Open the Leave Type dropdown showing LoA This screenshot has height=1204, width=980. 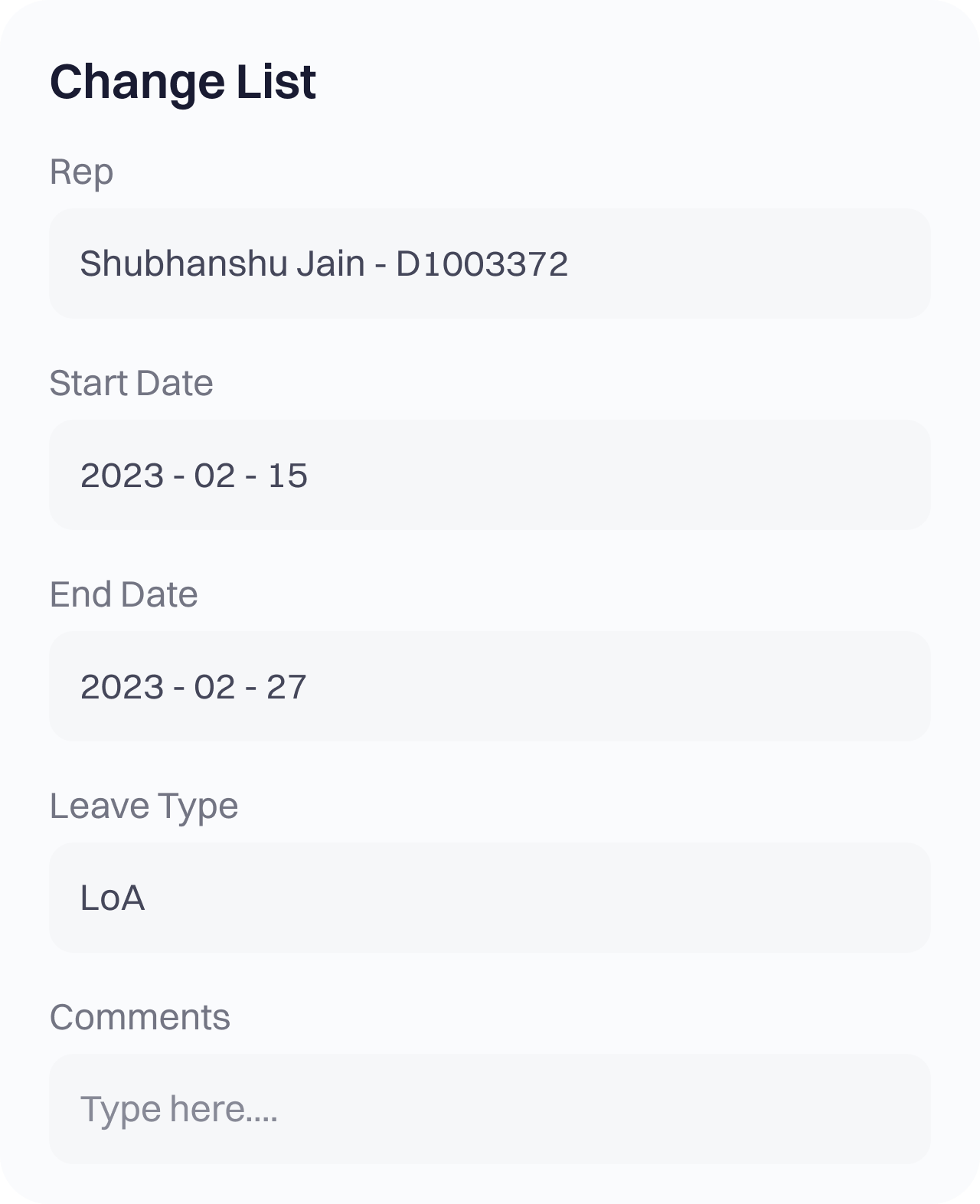pyautogui.click(x=490, y=898)
